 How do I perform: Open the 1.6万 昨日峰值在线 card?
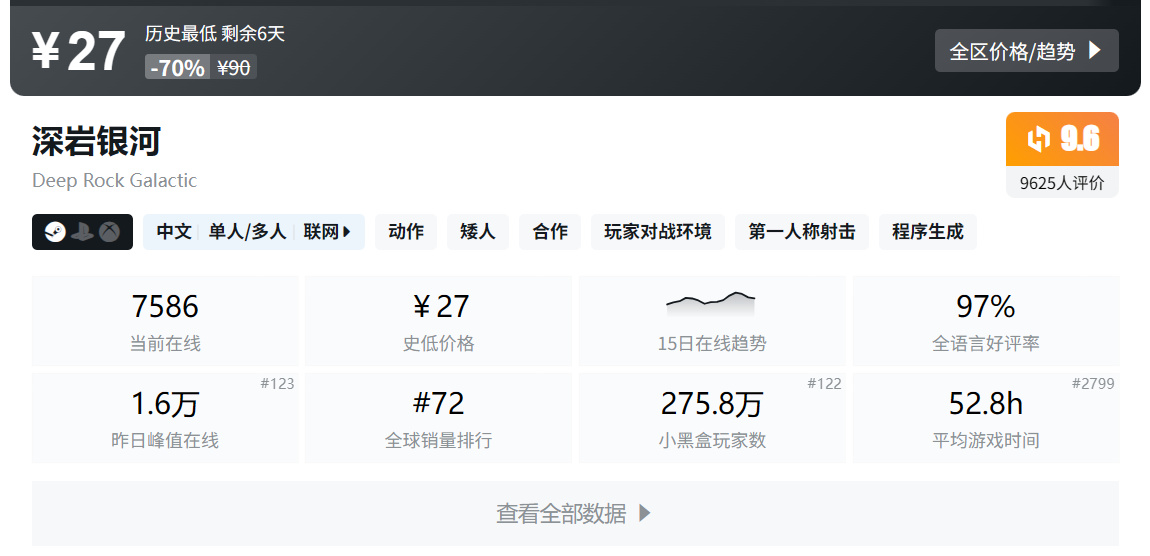tap(165, 418)
